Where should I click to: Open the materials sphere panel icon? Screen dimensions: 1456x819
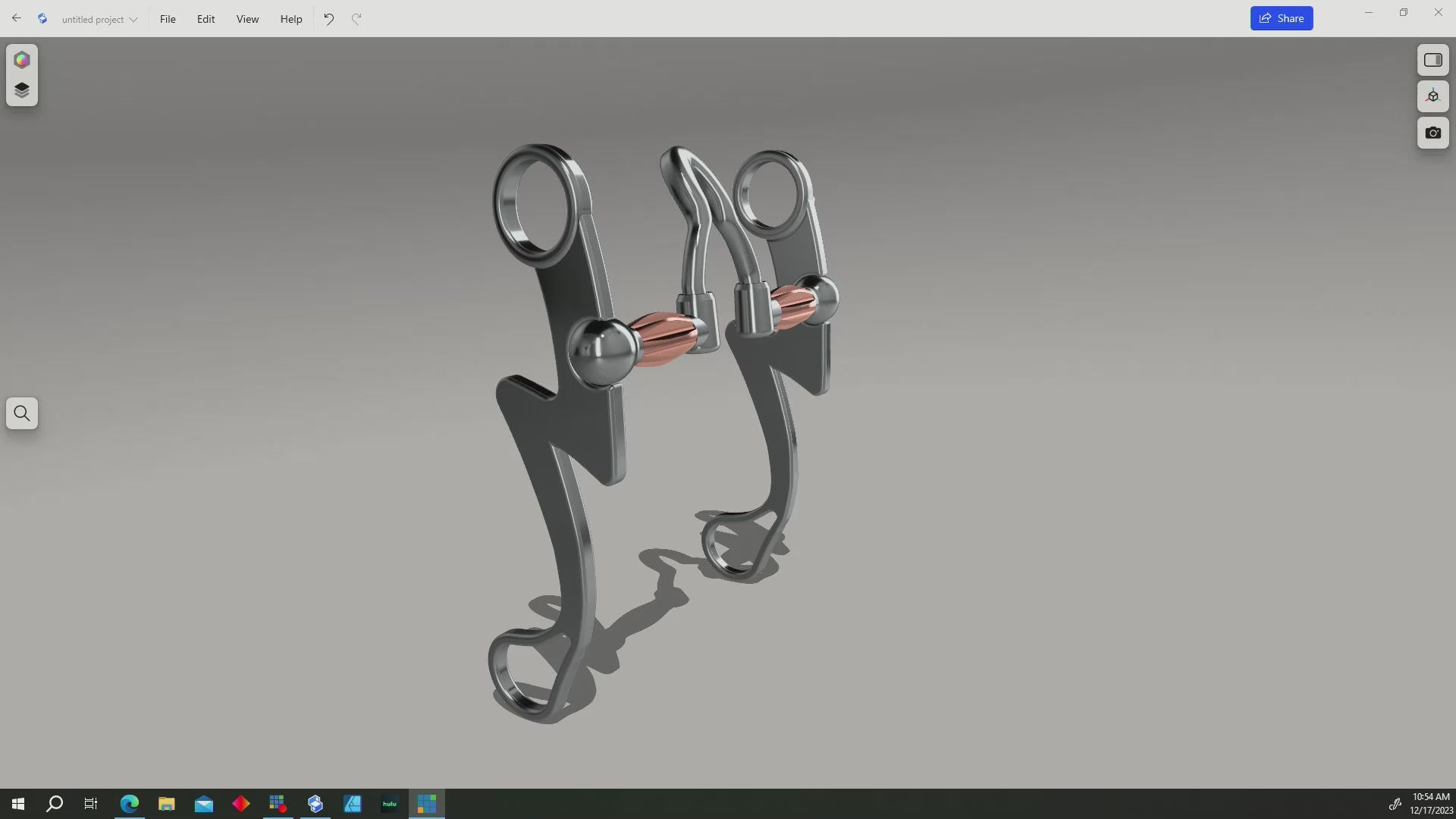(x=22, y=60)
